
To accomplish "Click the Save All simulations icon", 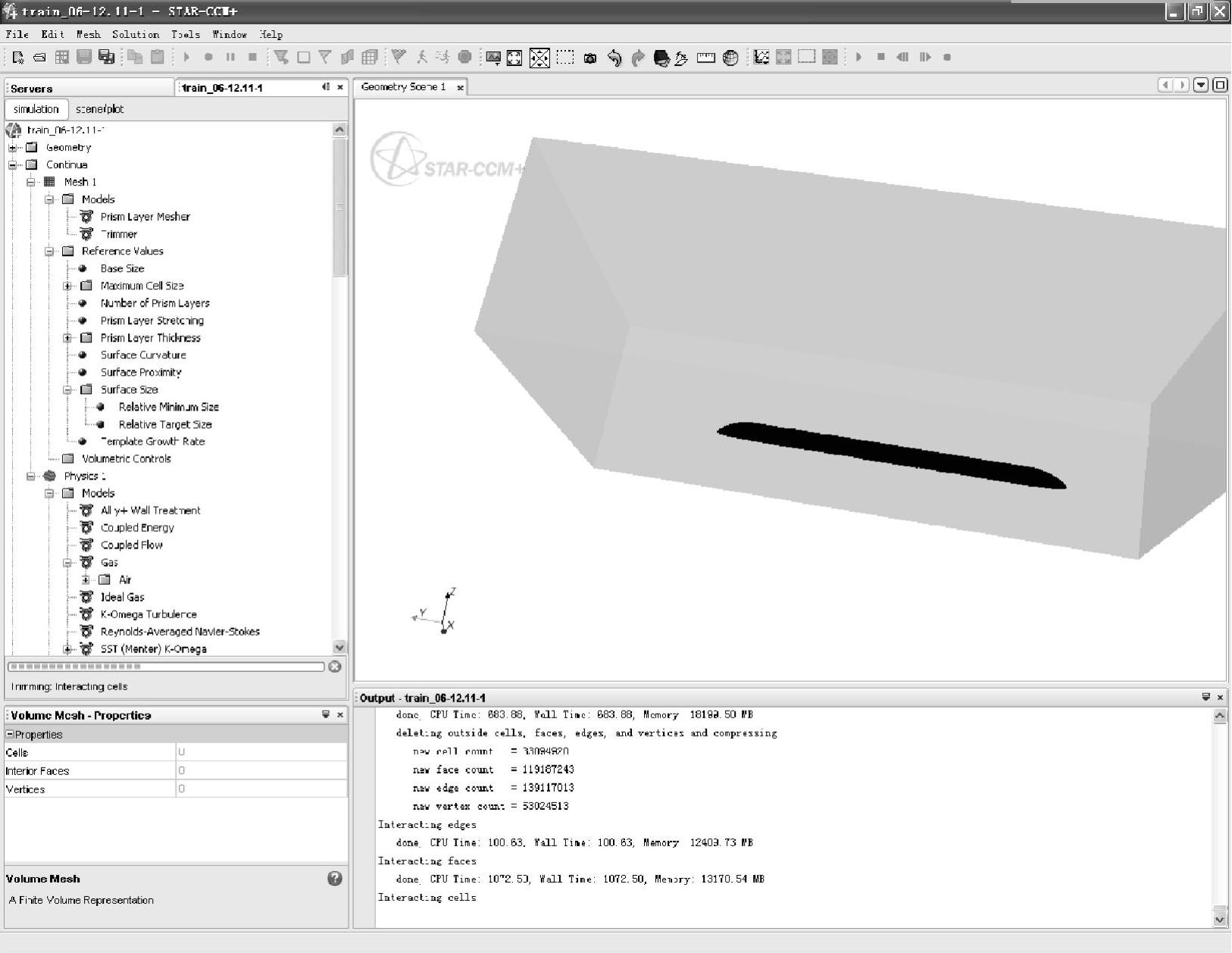I will click(107, 57).
